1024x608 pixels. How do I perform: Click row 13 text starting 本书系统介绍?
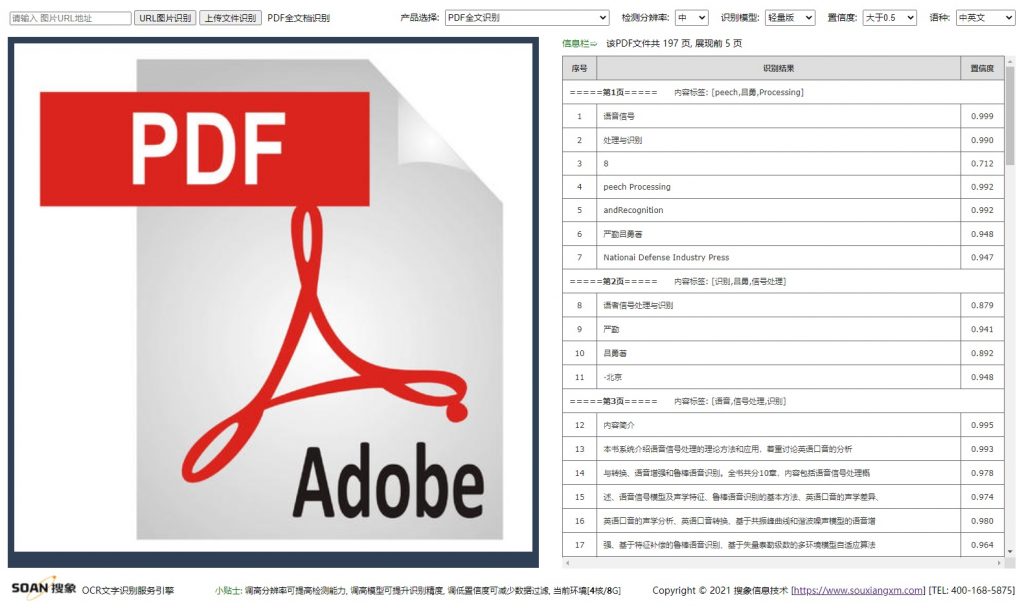click(728, 449)
